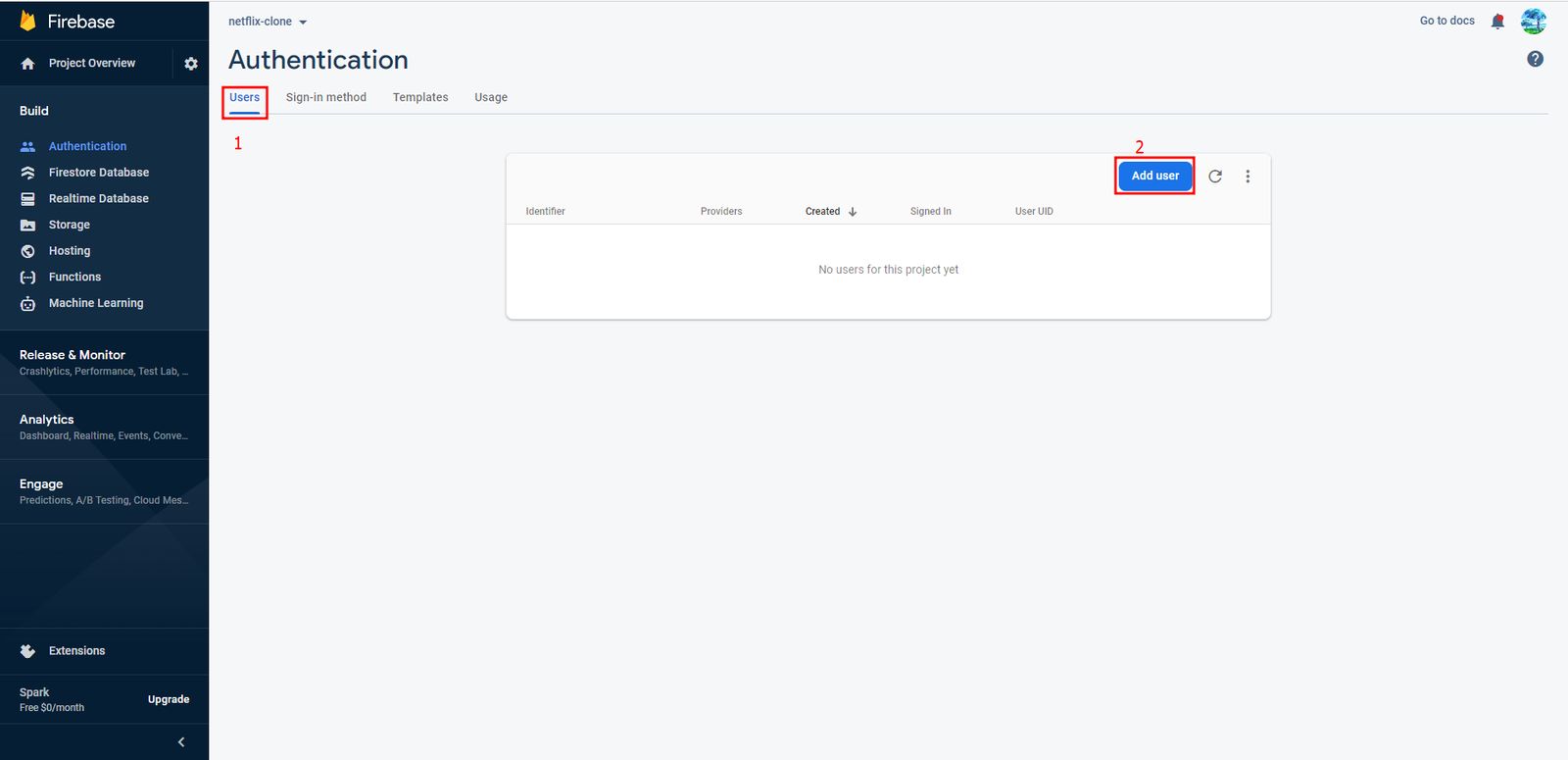This screenshot has height=760, width=1568.
Task: Open the help question mark icon
Action: point(1536,59)
